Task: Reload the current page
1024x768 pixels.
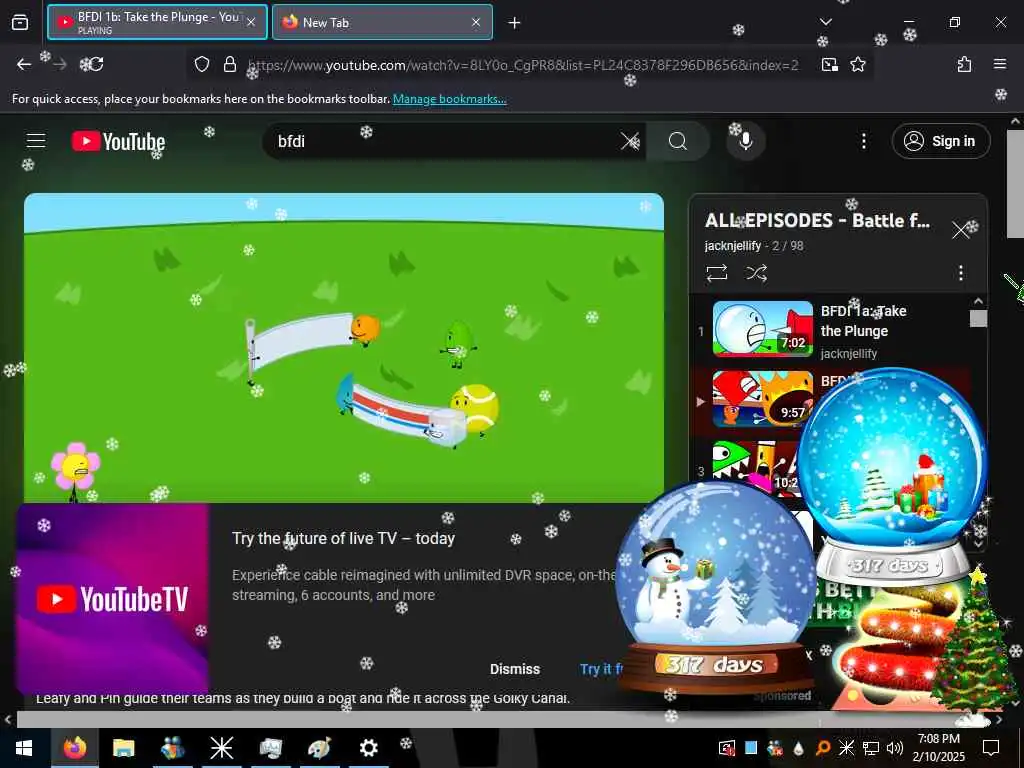Action: click(x=95, y=64)
